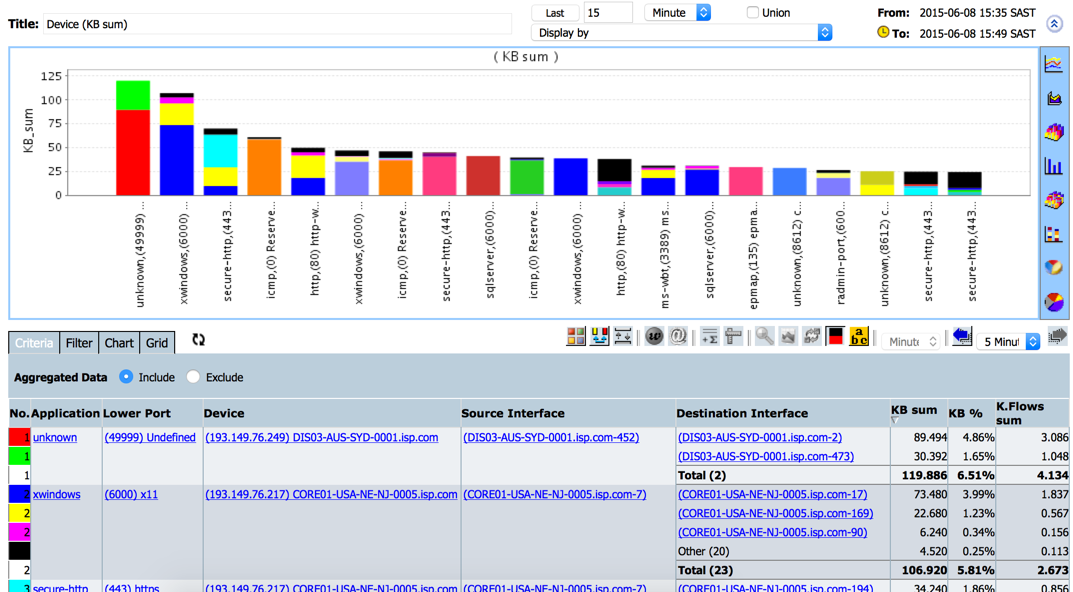Open the '(6000) x11' port link
Screen dimensions: 1073x592
click(x=131, y=494)
